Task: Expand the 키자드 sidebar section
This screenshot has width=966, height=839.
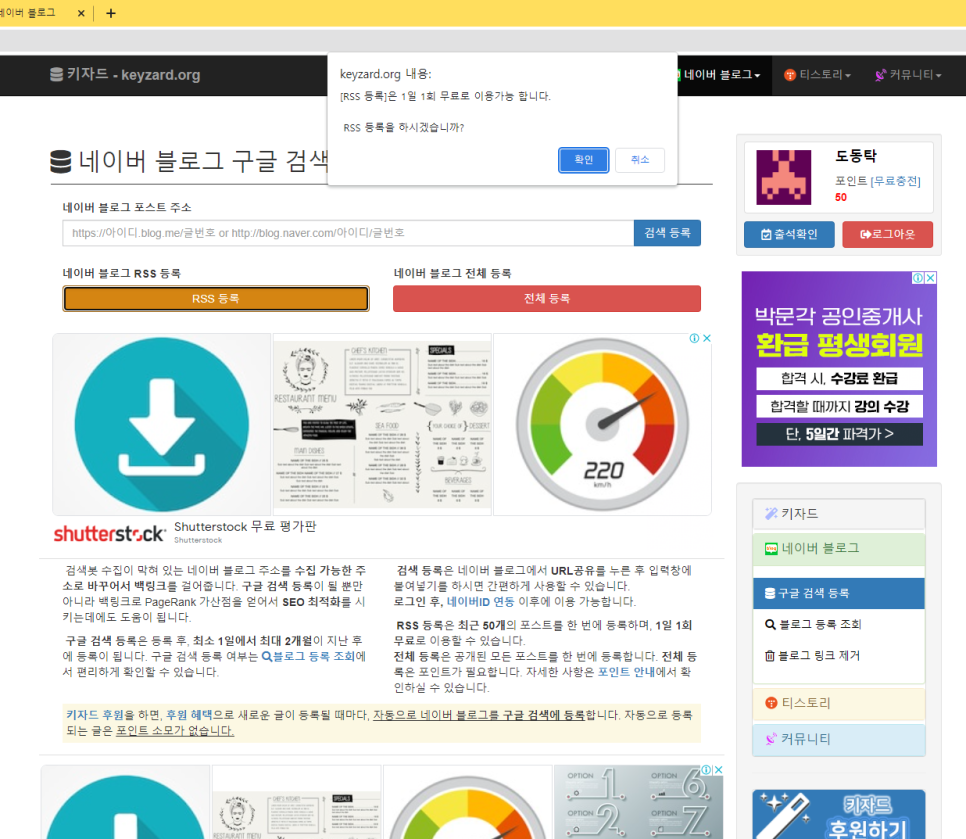Action: pos(838,514)
